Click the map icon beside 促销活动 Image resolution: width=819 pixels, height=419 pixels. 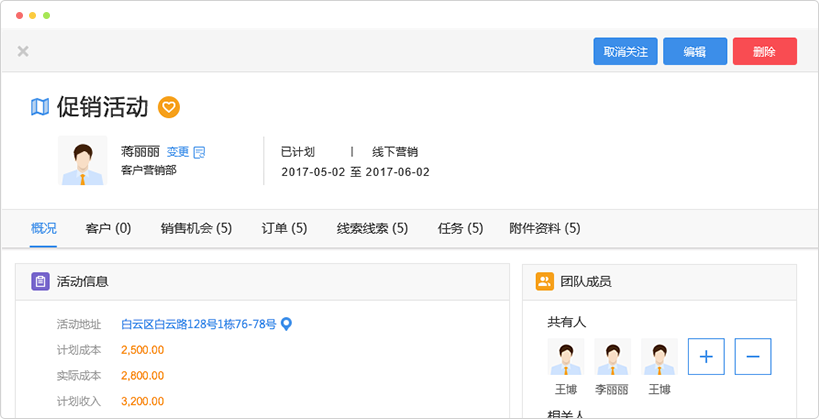point(40,107)
